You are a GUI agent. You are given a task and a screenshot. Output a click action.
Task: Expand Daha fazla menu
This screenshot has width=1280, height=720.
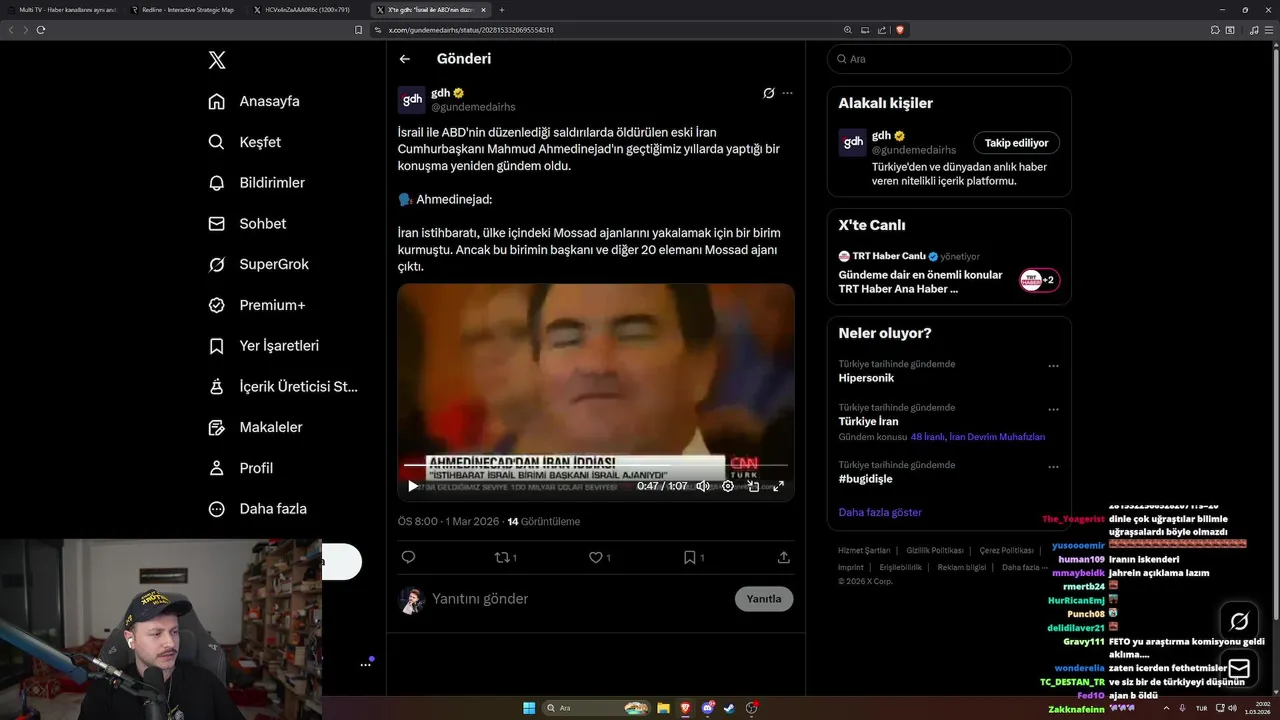coord(257,509)
